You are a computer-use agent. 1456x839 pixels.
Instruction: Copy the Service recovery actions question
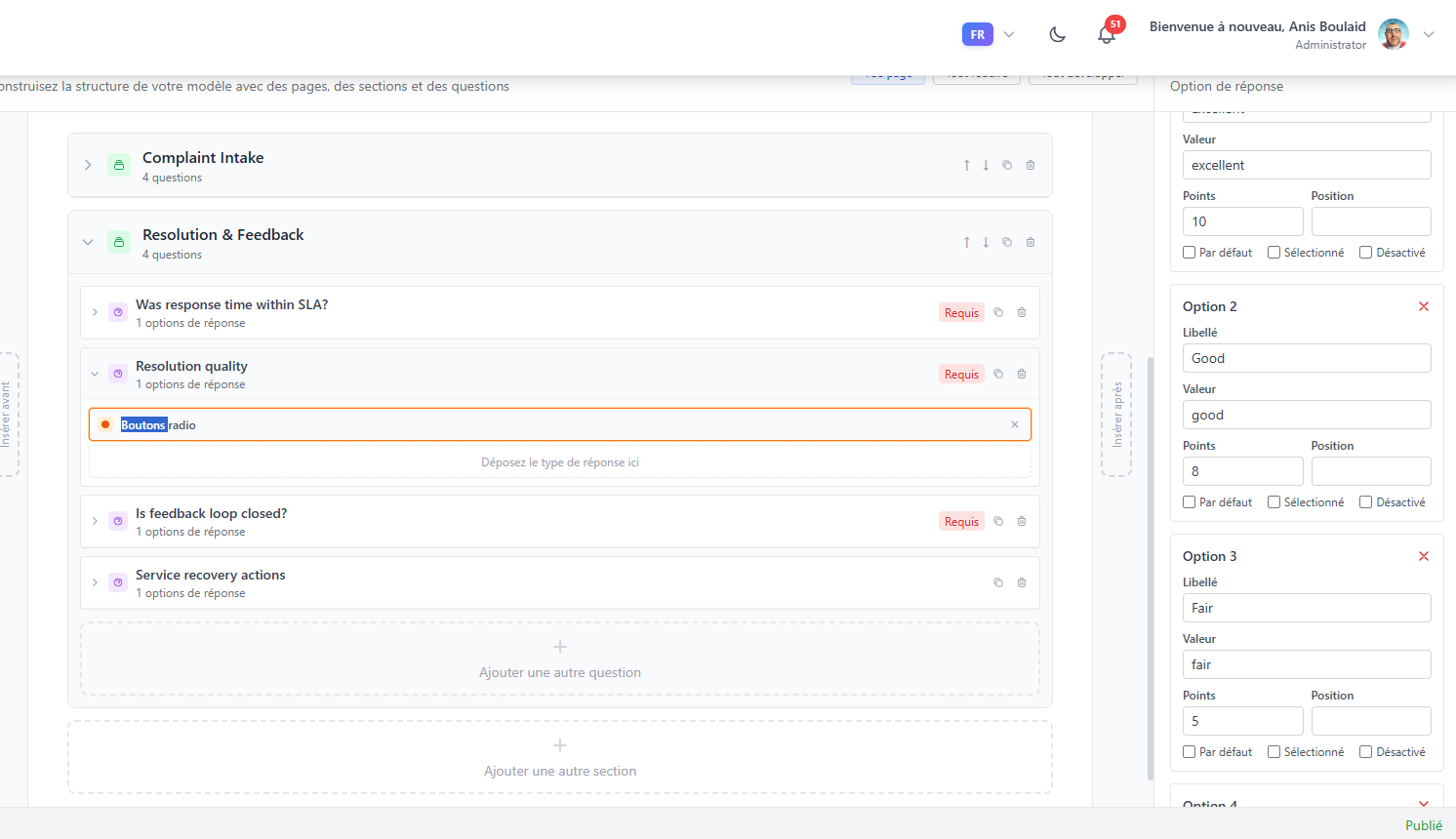tap(998, 582)
